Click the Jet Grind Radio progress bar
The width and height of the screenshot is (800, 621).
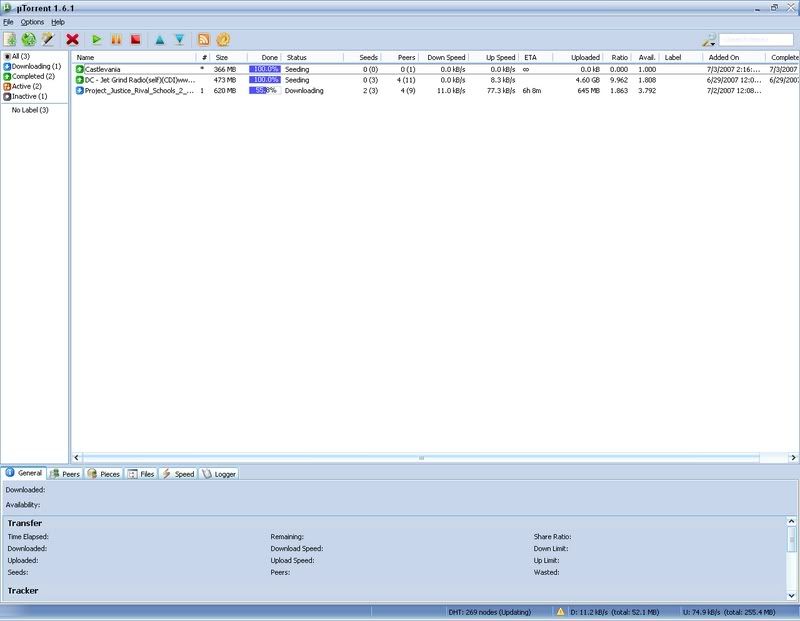point(265,80)
